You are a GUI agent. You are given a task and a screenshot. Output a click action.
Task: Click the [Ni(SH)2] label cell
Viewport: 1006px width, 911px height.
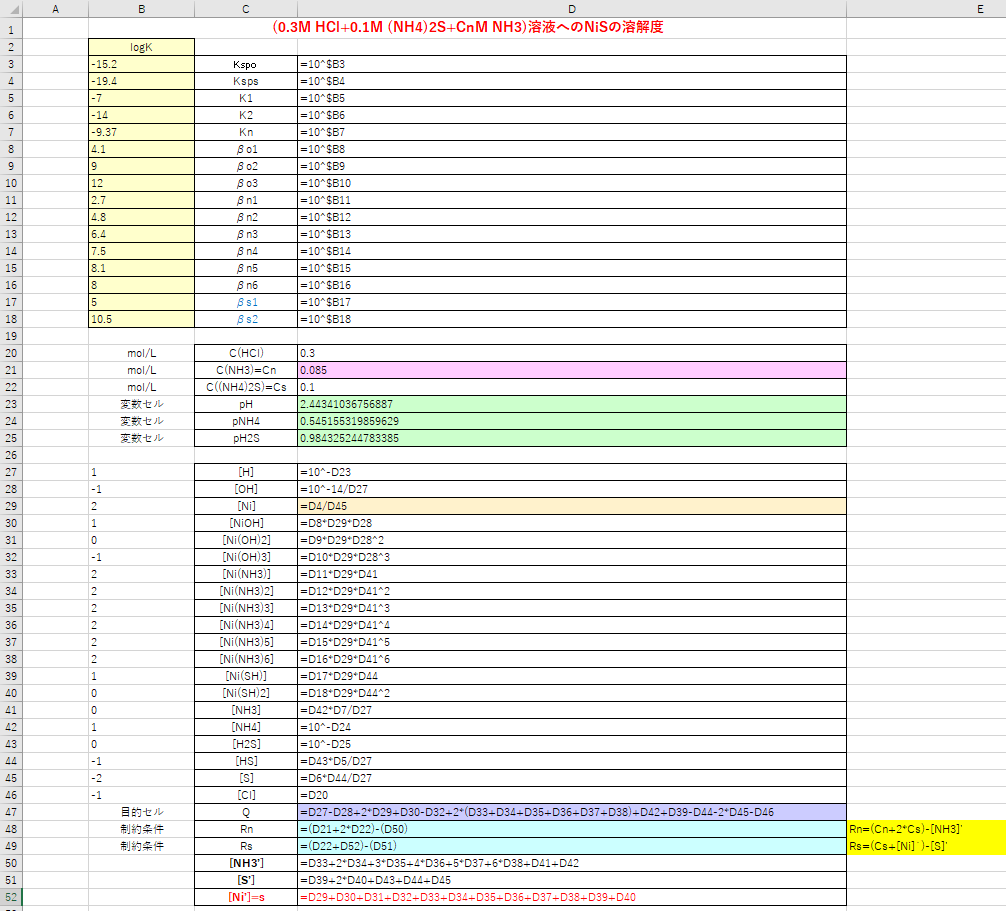tap(246, 693)
